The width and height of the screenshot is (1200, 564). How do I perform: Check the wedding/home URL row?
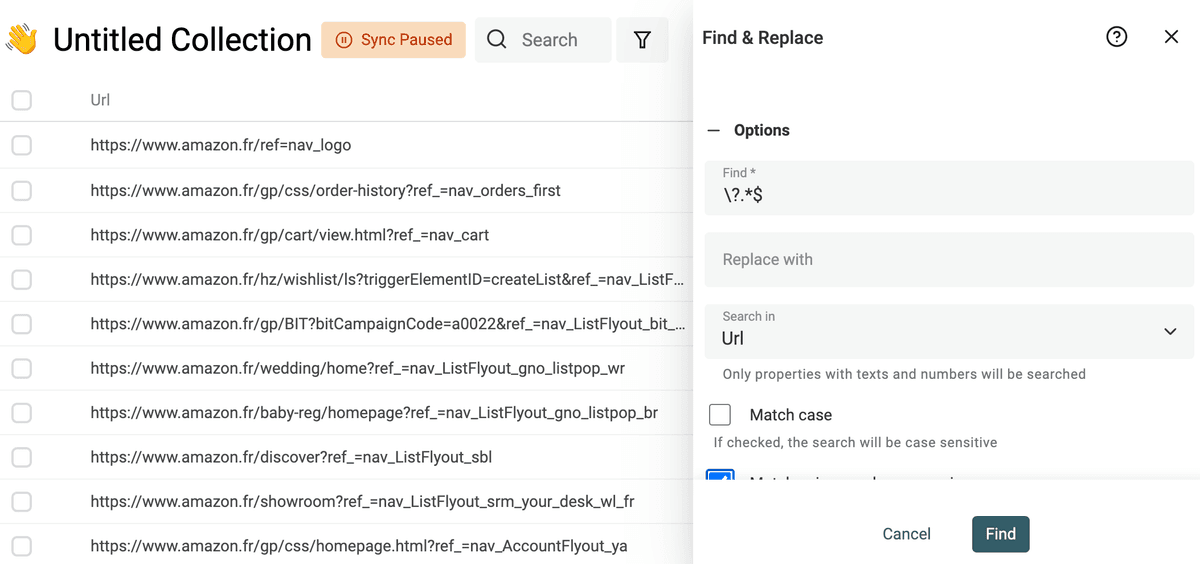pyautogui.click(x=21, y=368)
